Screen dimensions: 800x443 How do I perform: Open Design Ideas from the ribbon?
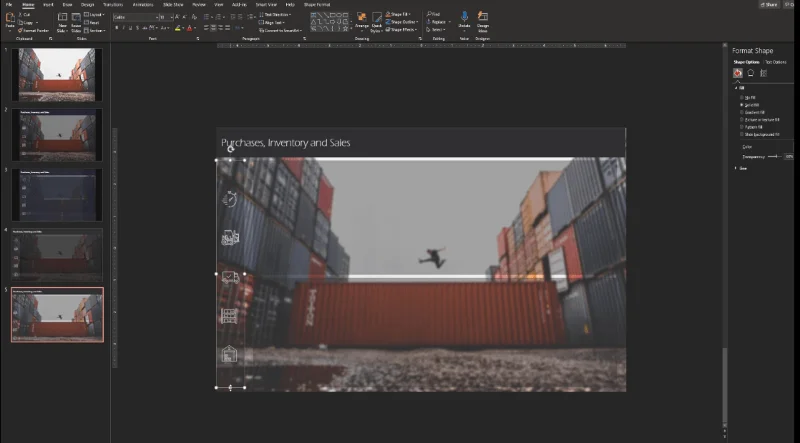(483, 20)
